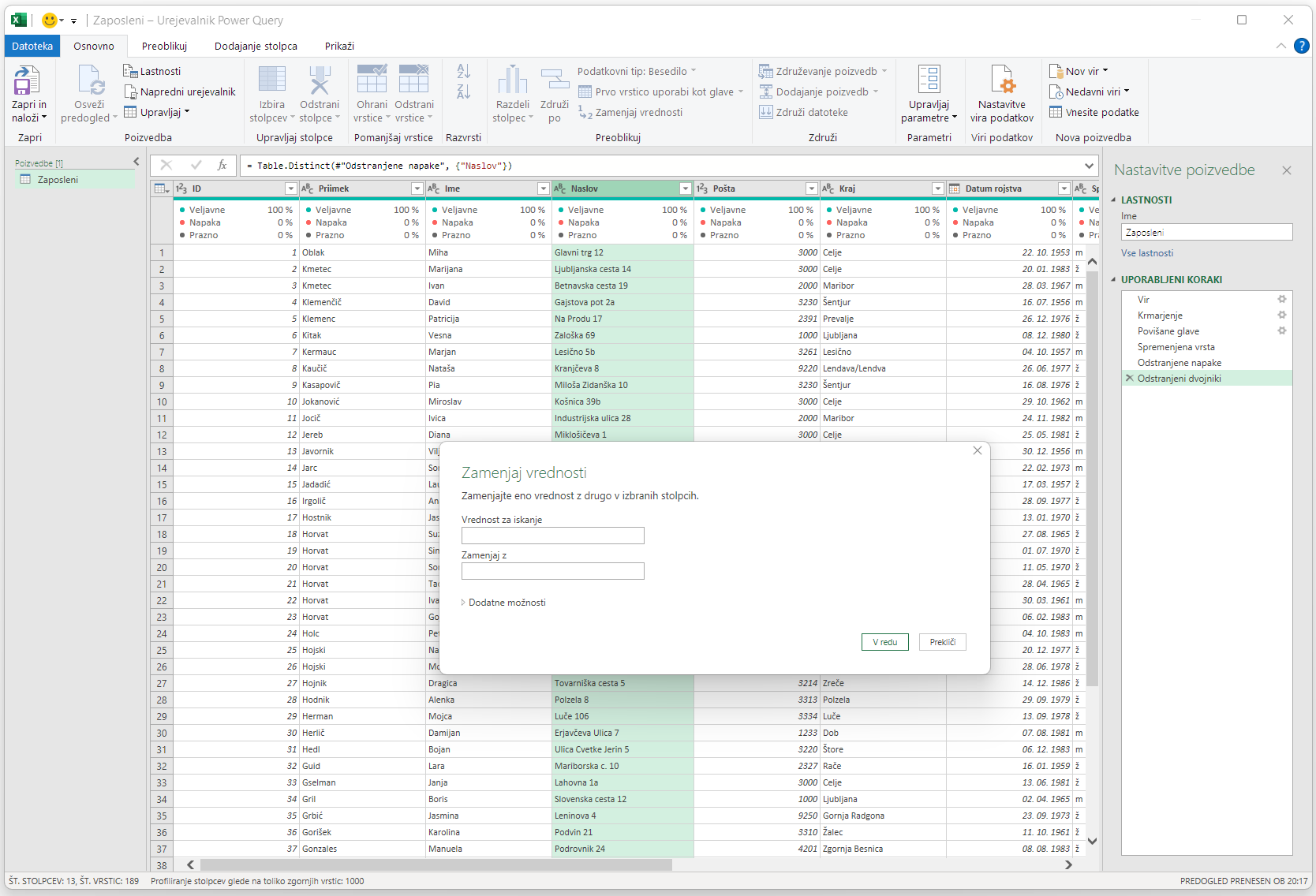
Task: Expand Dodatne možnosti in dialog
Action: (503, 602)
